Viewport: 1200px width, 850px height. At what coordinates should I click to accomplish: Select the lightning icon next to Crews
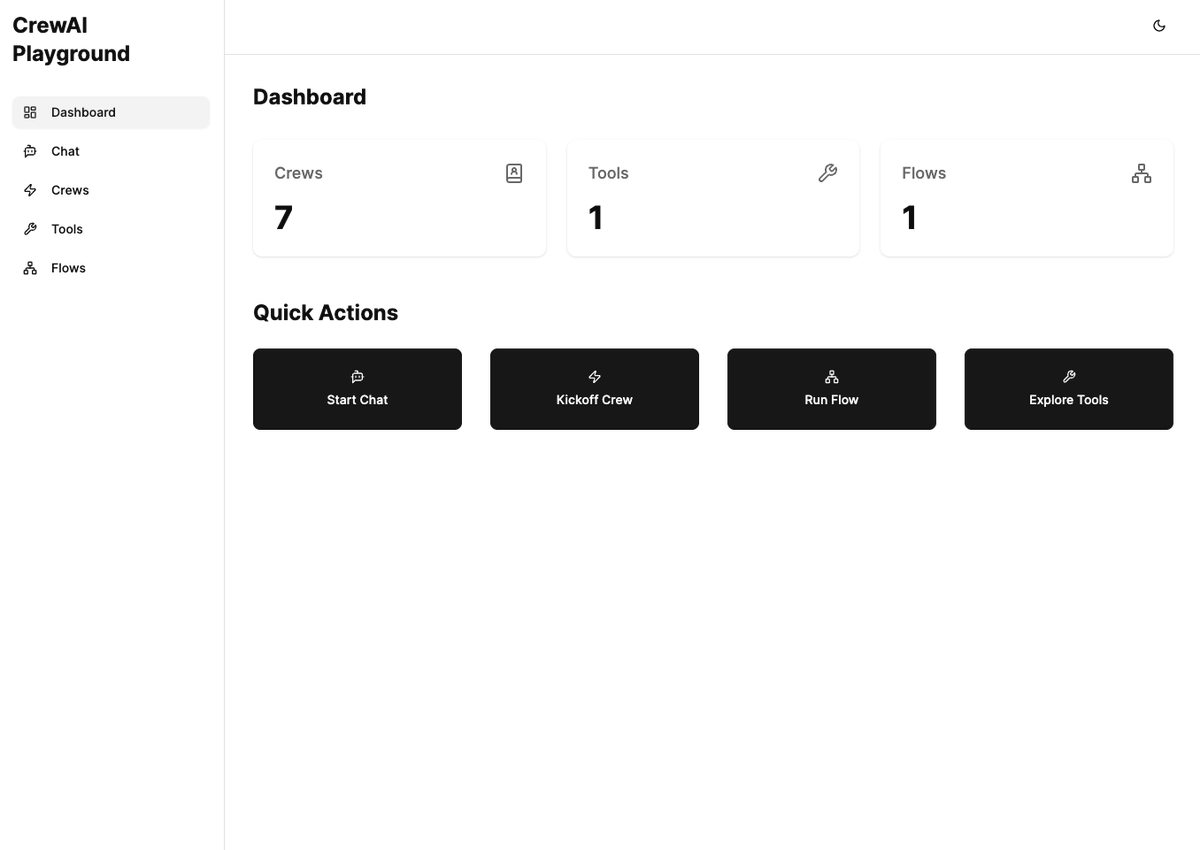coord(31,190)
